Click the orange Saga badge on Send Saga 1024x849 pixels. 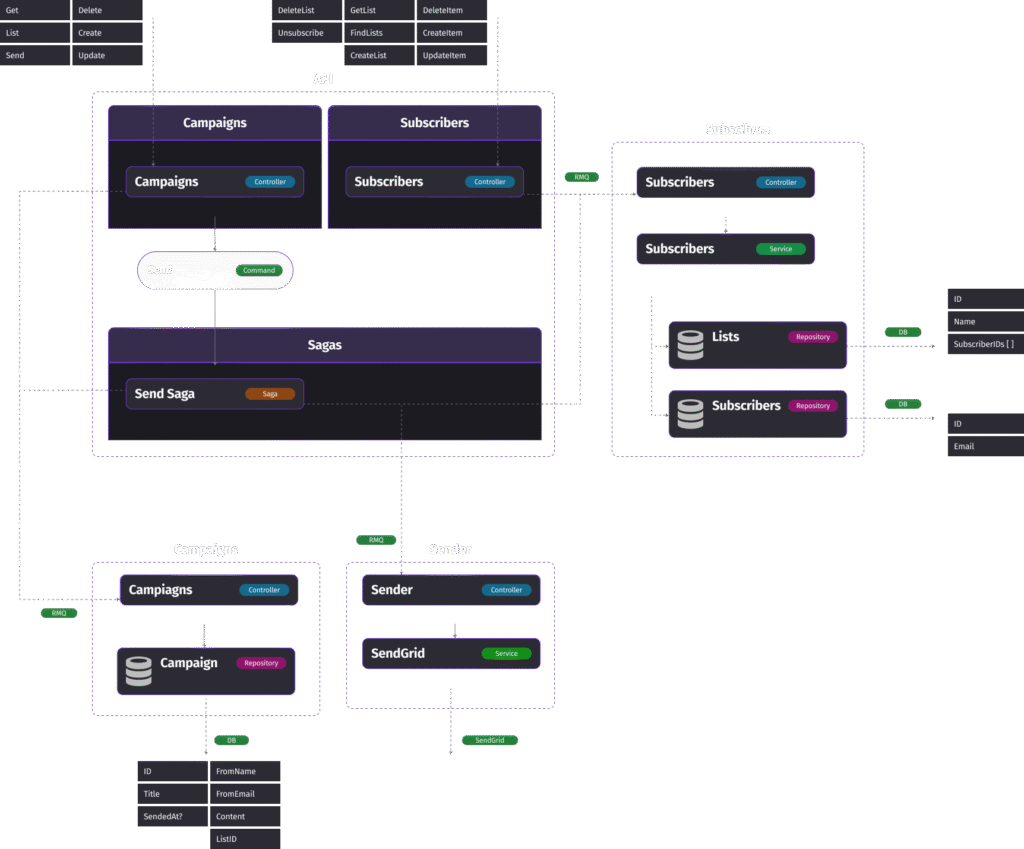coord(270,394)
